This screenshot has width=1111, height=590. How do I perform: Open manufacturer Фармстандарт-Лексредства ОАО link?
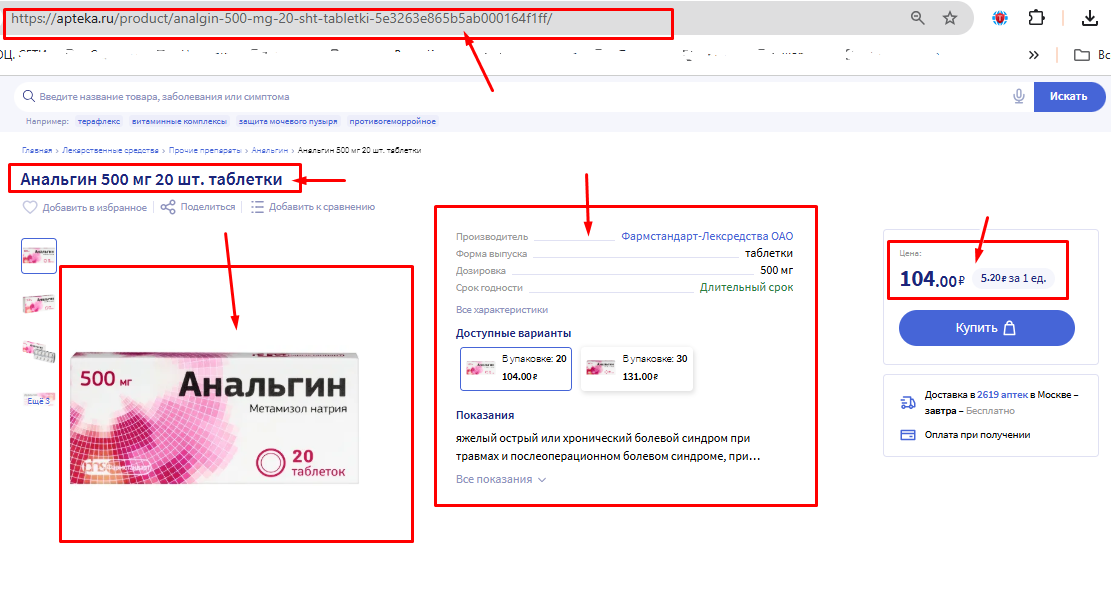click(x=707, y=236)
